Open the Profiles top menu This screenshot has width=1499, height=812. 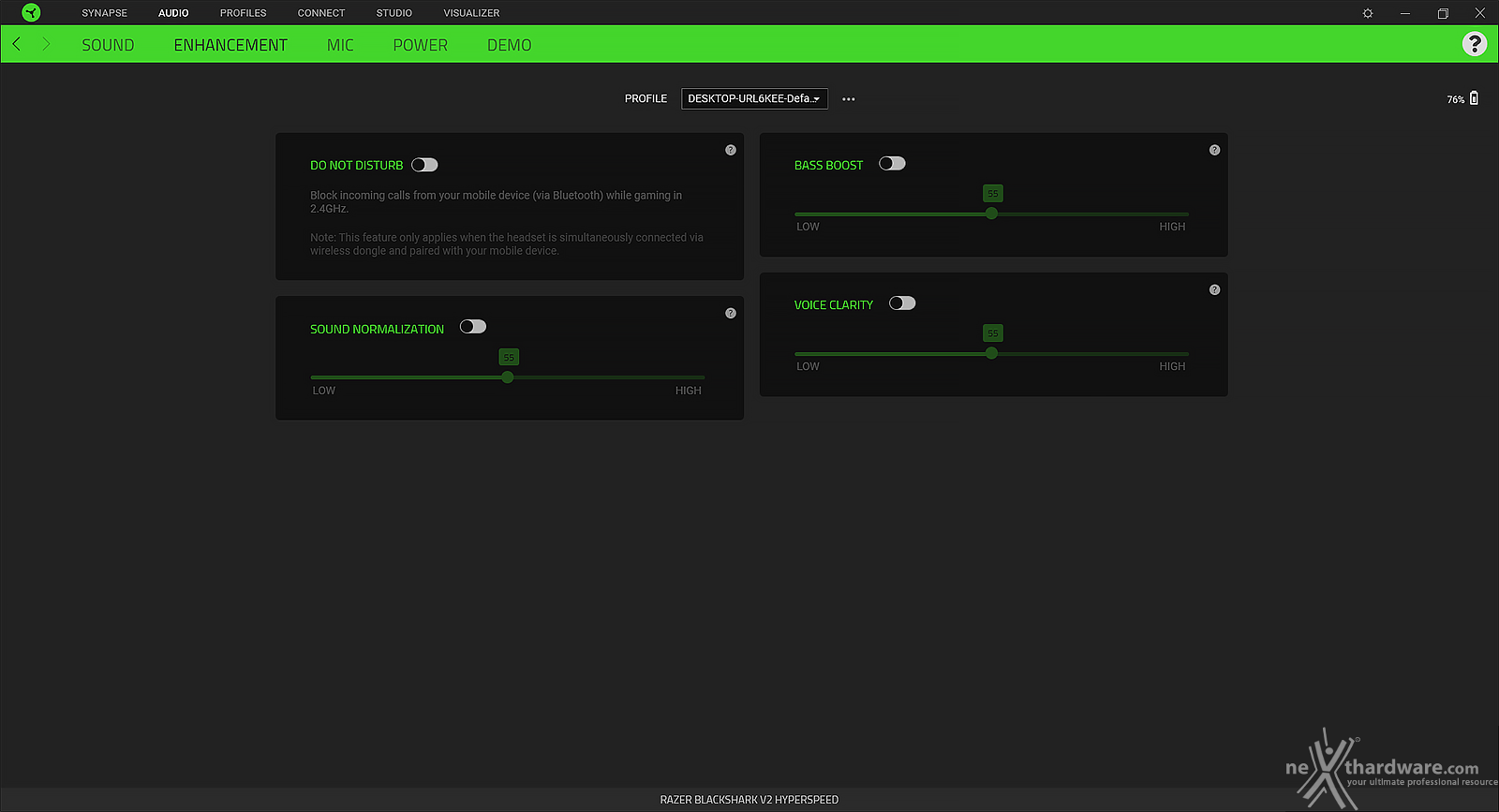click(244, 13)
